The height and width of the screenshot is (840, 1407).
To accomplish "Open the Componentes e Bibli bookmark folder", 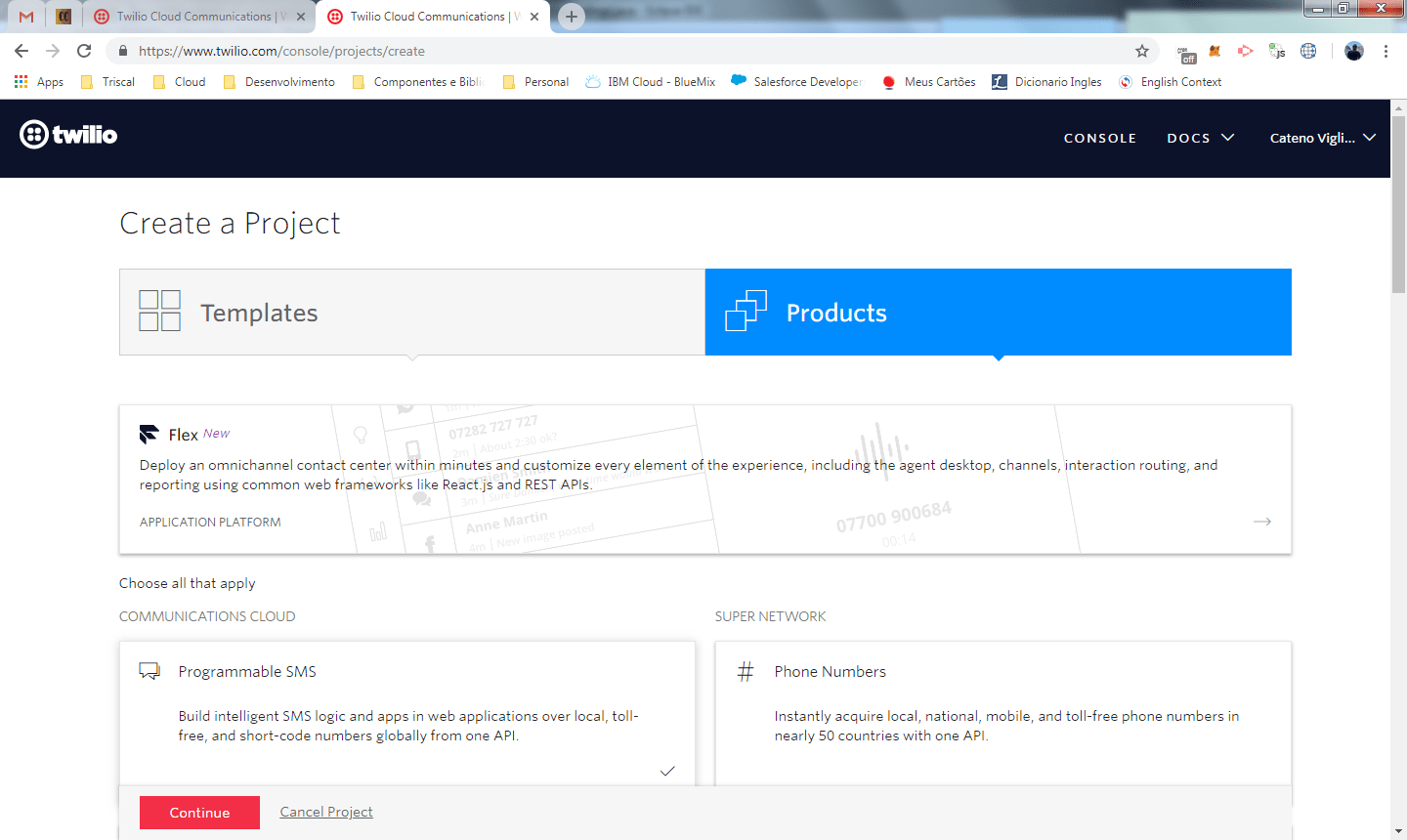I will pos(417,82).
